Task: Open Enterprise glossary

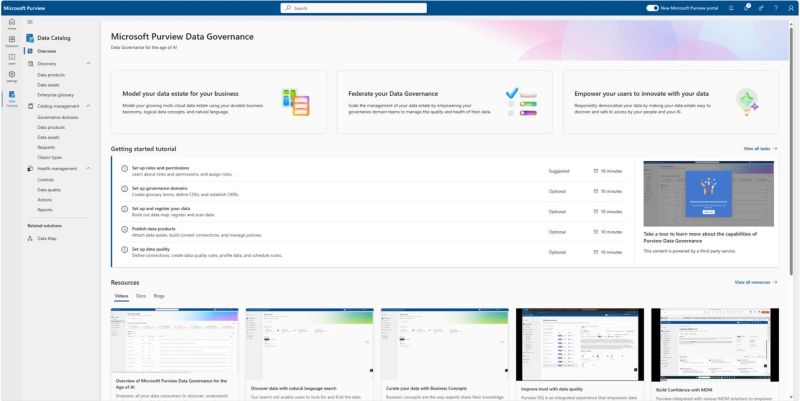Action: click(x=56, y=95)
